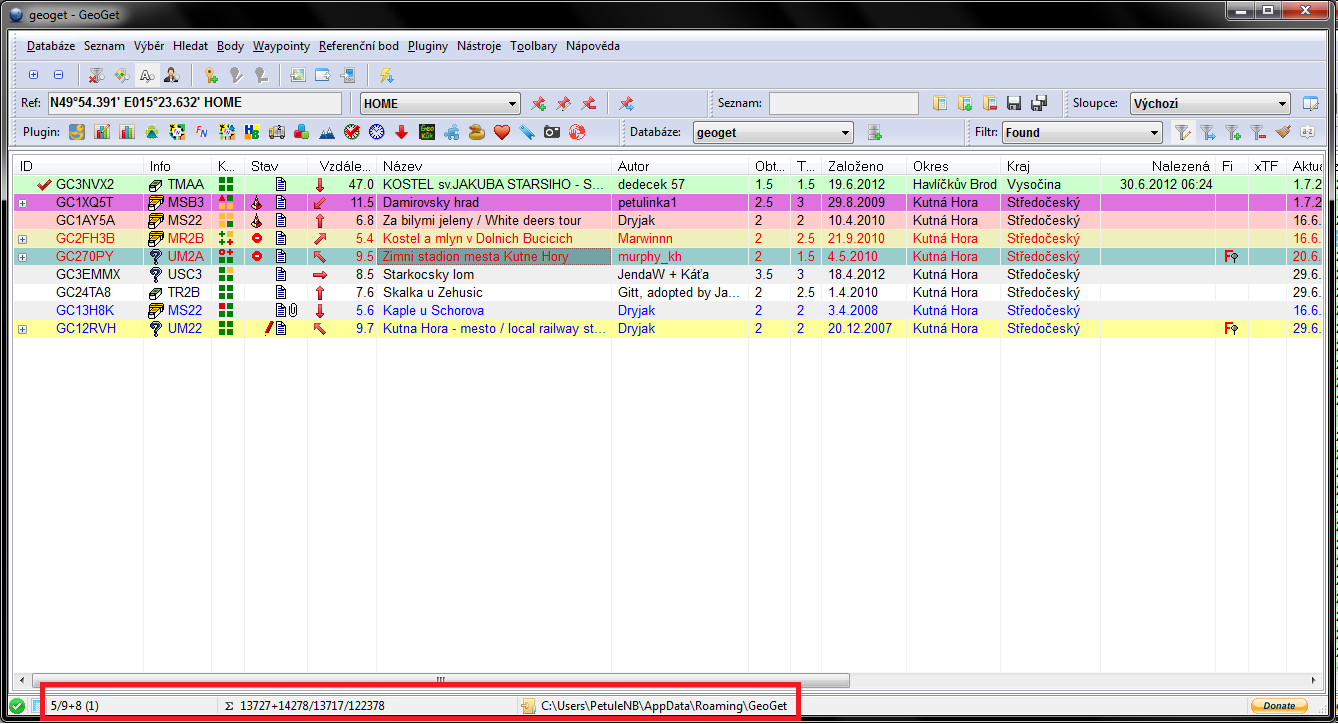Click the pin with green plus beside HOME
Screen dimensions: 1338x724
(x=538, y=103)
